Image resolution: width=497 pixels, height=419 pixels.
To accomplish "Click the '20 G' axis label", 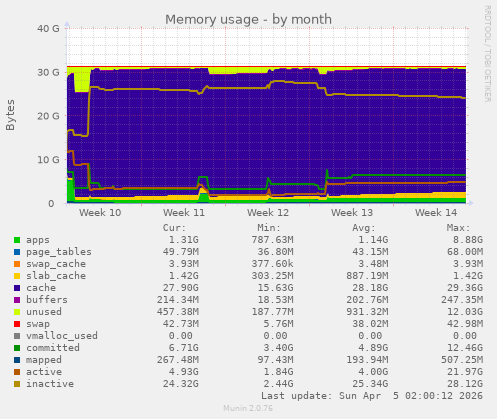I will point(48,116).
